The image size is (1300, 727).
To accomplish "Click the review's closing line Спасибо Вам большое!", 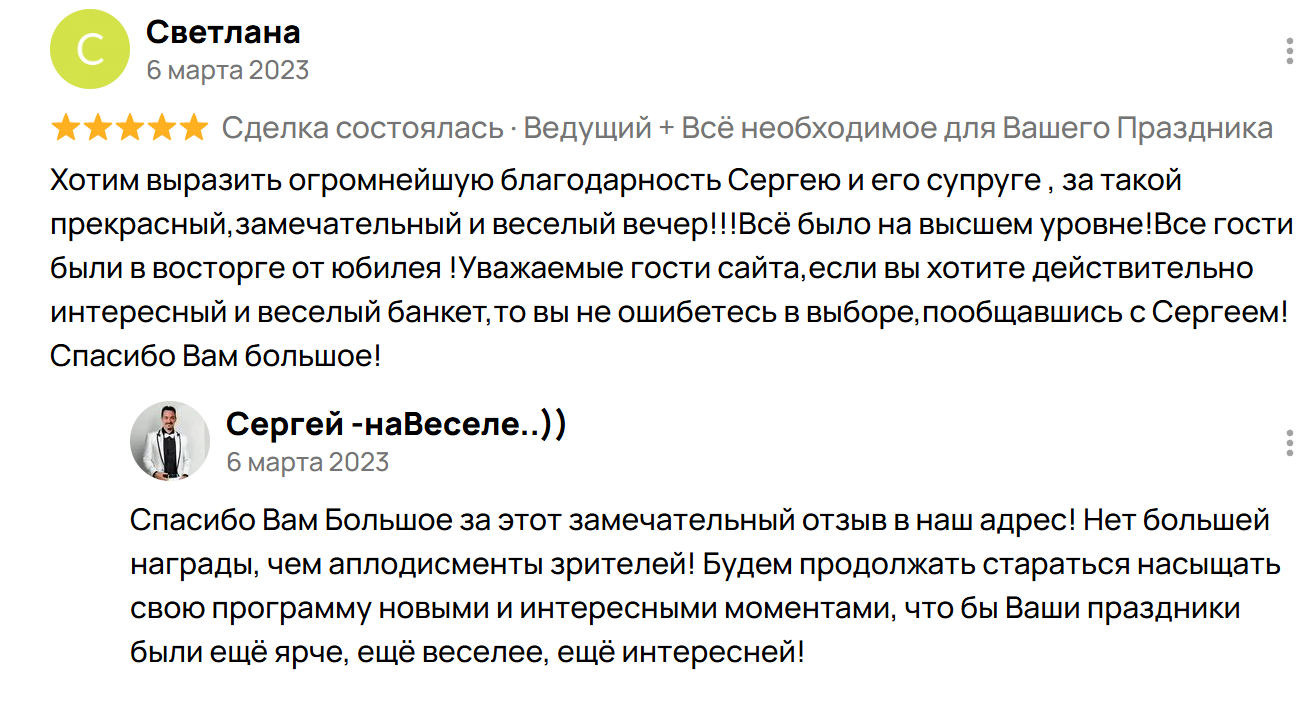I will (x=215, y=355).
